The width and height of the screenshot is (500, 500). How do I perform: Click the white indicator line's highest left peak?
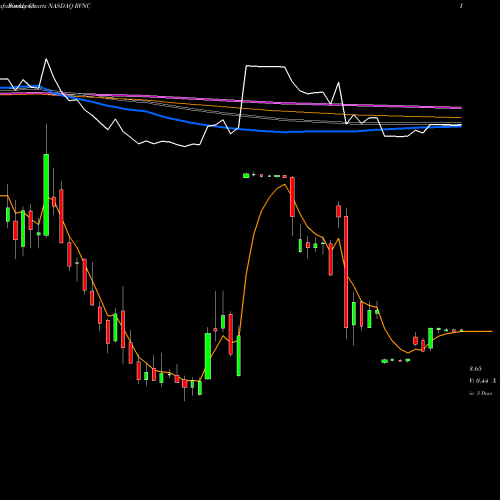coord(46,59)
